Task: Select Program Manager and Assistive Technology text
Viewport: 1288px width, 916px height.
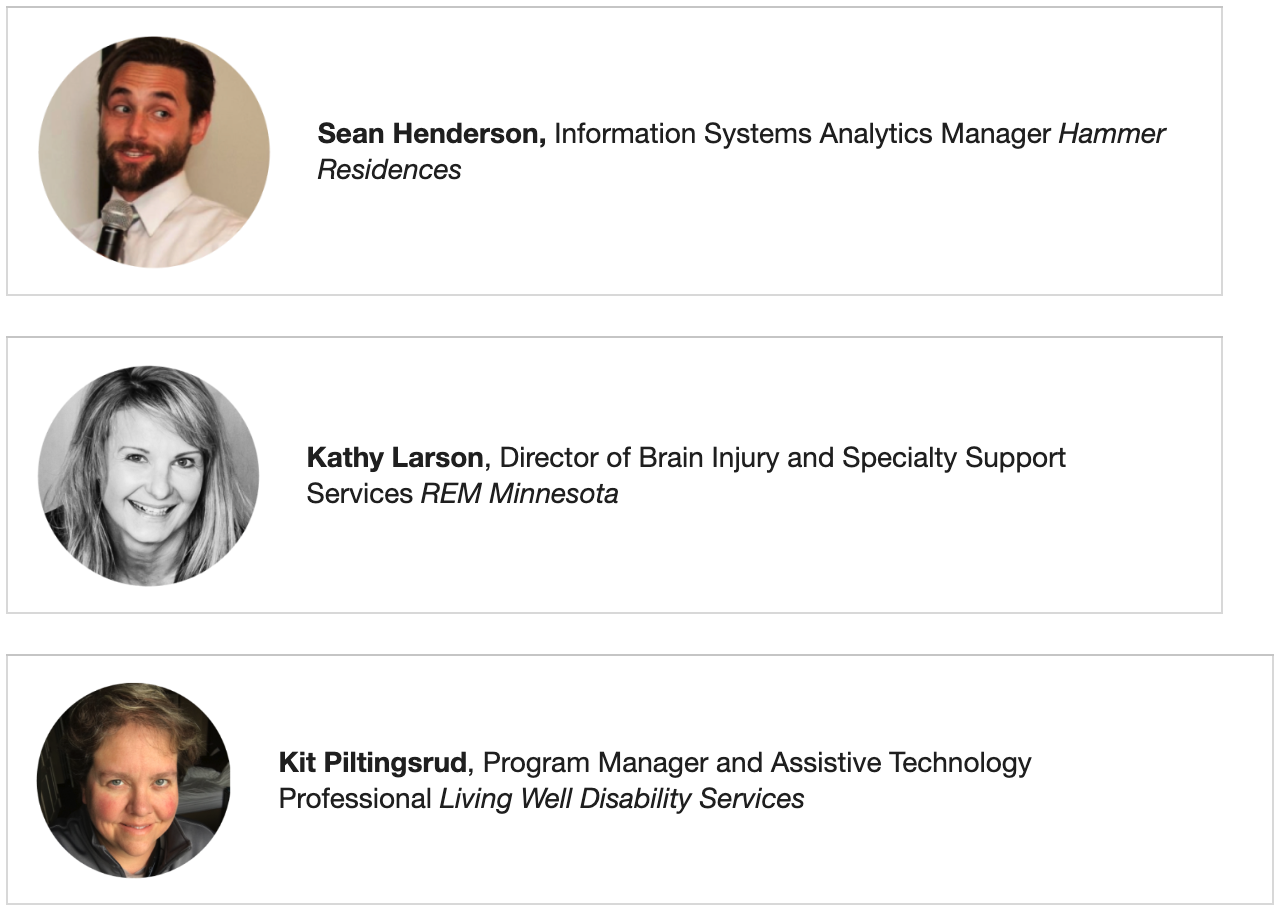Action: coord(756,763)
